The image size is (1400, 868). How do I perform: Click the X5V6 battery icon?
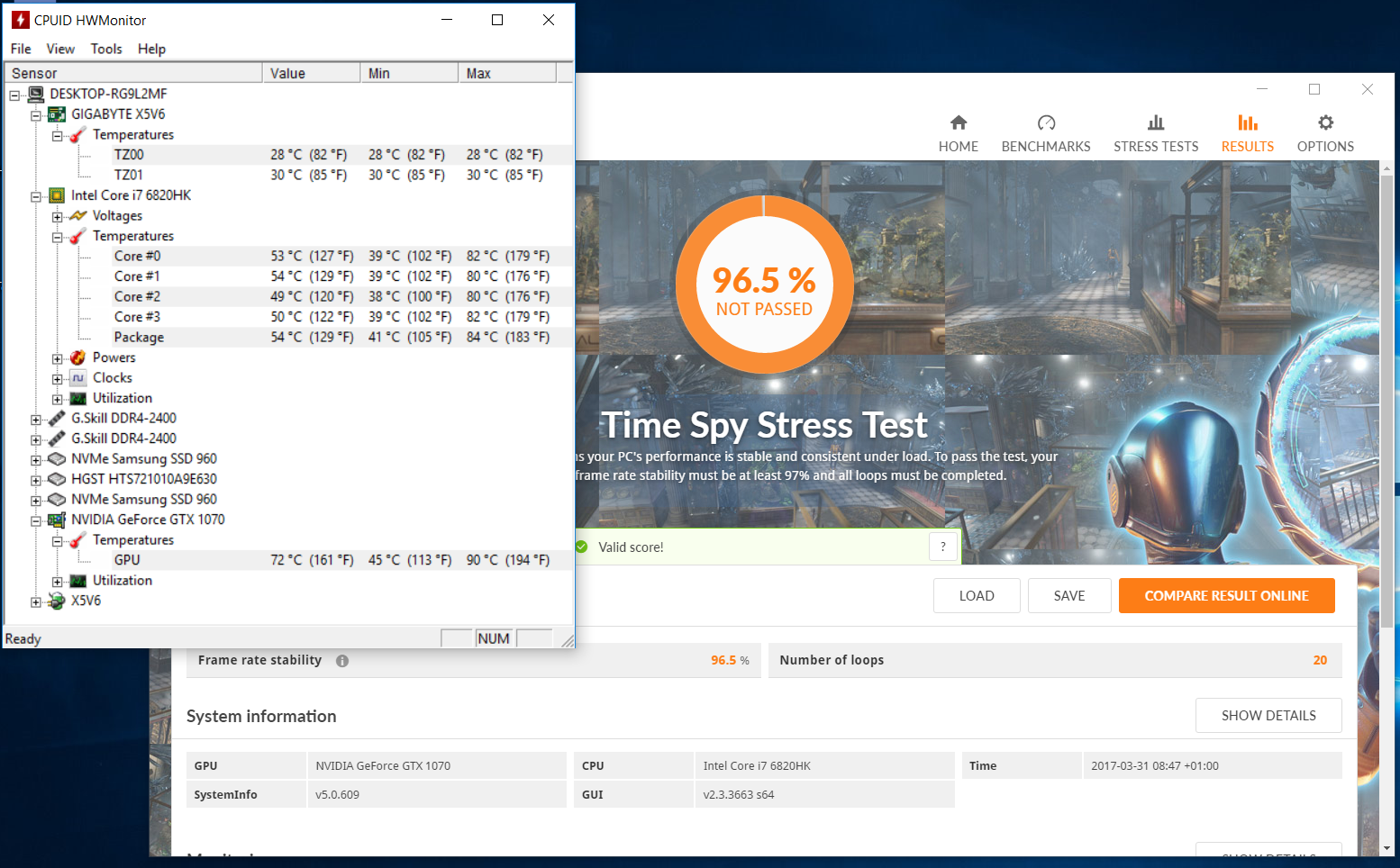coord(57,601)
